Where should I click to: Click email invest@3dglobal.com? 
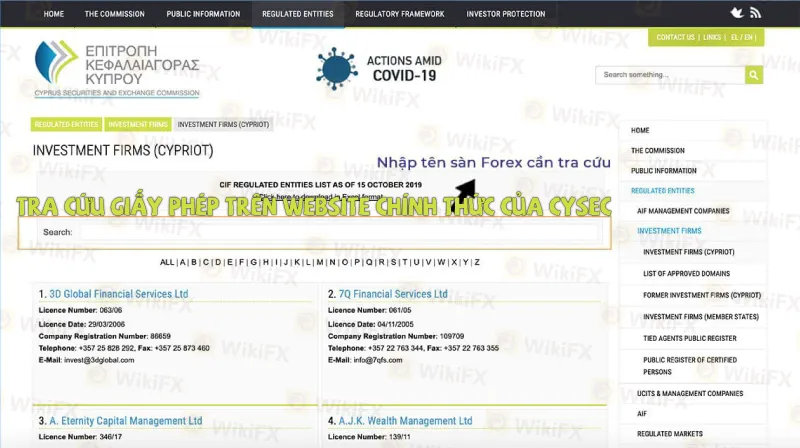pyautogui.click(x=99, y=360)
